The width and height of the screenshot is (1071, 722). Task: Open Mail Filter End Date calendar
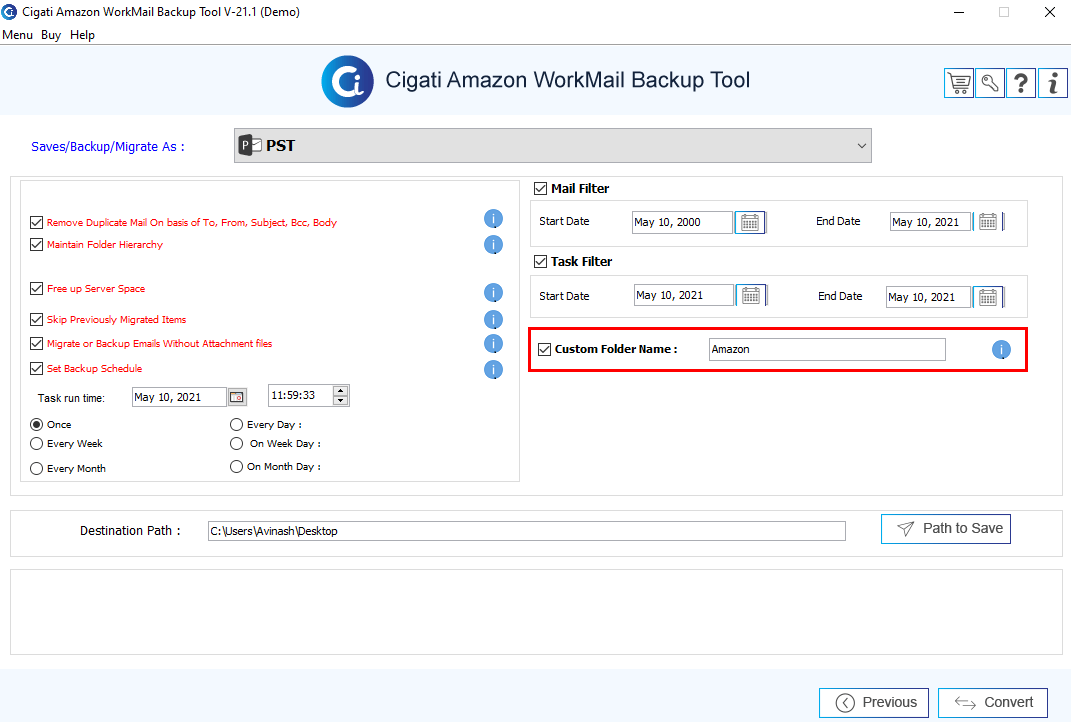click(x=988, y=222)
